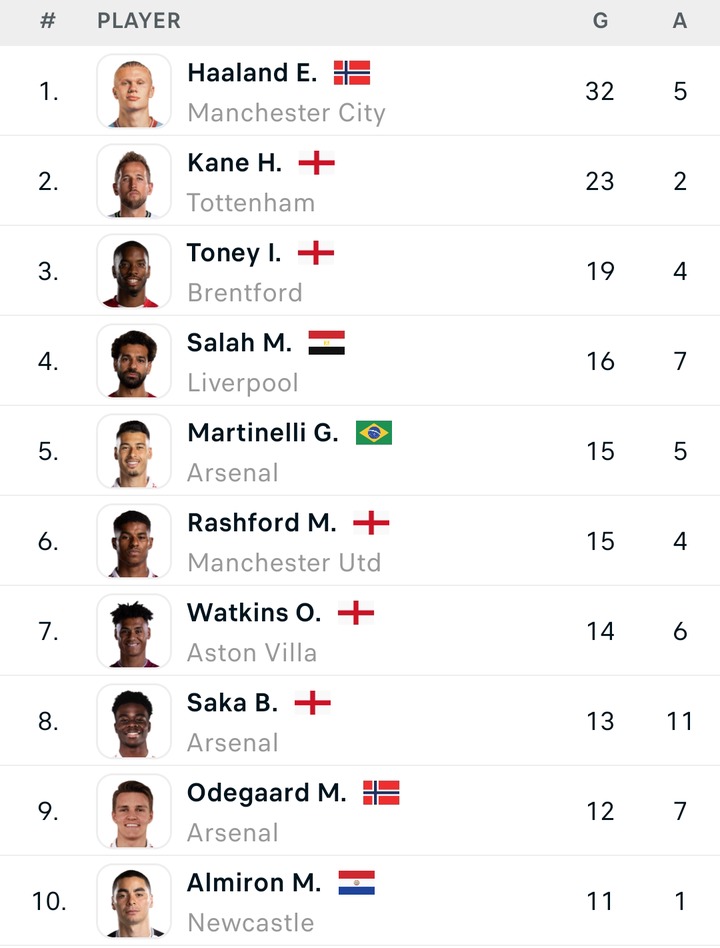Click the Norway flag beside Haaland E.
The image size is (720, 948).
pos(351,73)
